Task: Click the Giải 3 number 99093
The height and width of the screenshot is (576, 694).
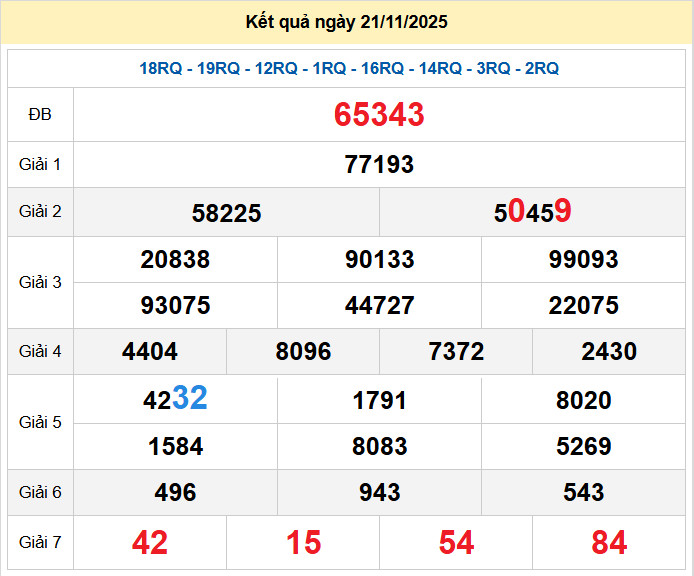Action: (x=583, y=260)
